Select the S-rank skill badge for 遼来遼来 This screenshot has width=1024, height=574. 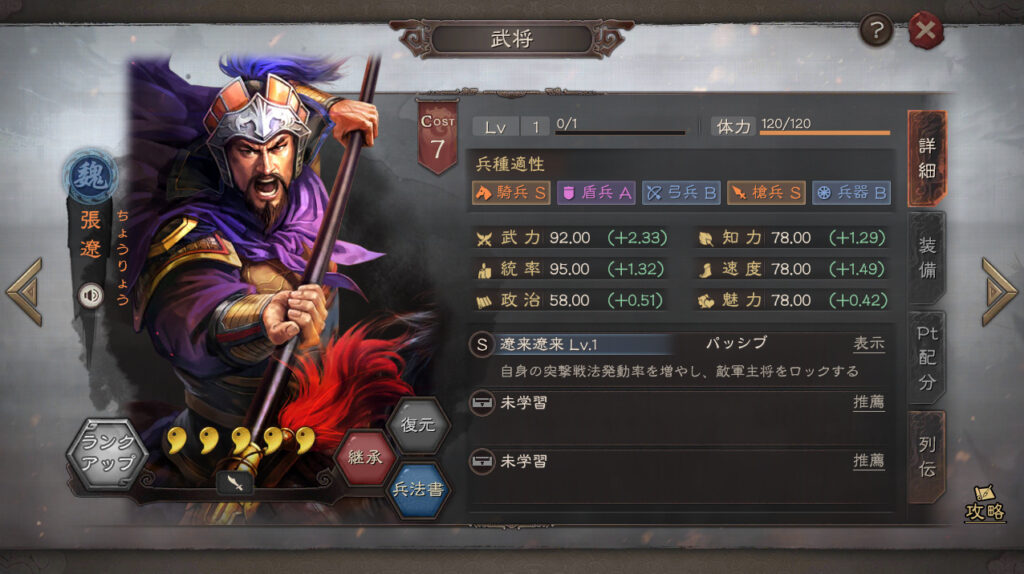481,345
